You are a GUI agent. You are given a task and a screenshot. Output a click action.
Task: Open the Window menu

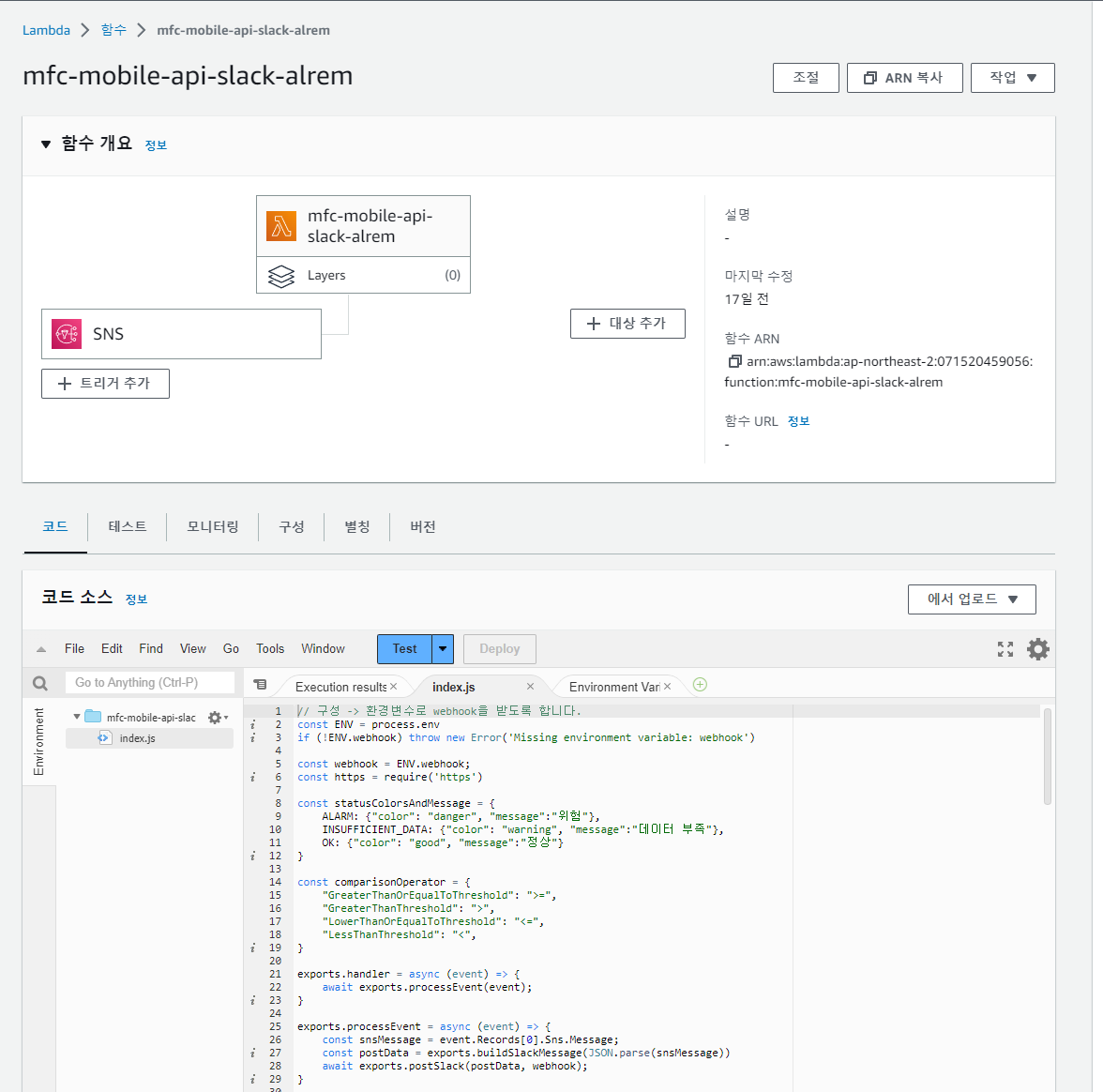click(x=323, y=649)
